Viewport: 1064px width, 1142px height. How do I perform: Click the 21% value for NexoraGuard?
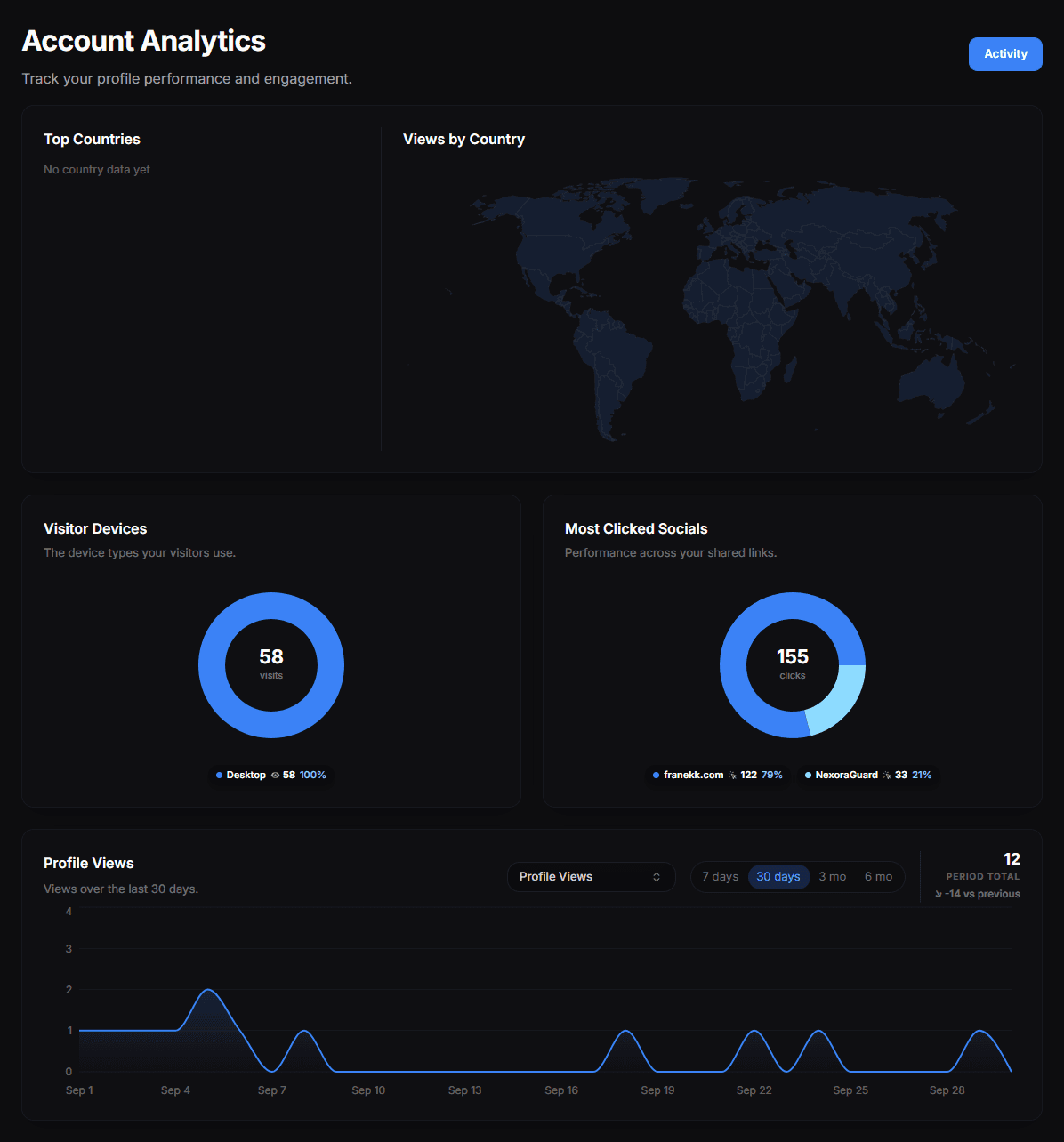(922, 776)
